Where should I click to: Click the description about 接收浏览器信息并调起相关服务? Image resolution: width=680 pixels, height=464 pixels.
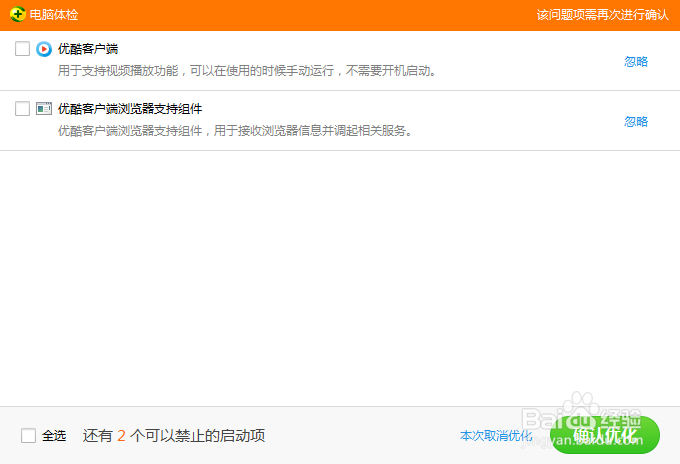click(235, 131)
